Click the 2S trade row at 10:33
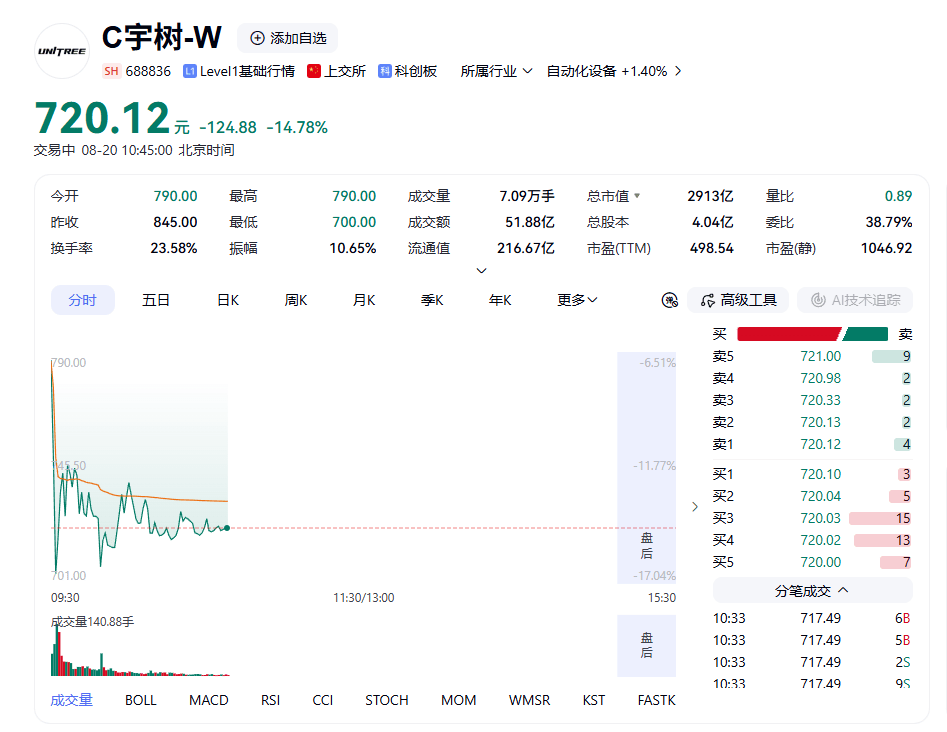Viewport: 947px width, 732px height. (x=812, y=663)
